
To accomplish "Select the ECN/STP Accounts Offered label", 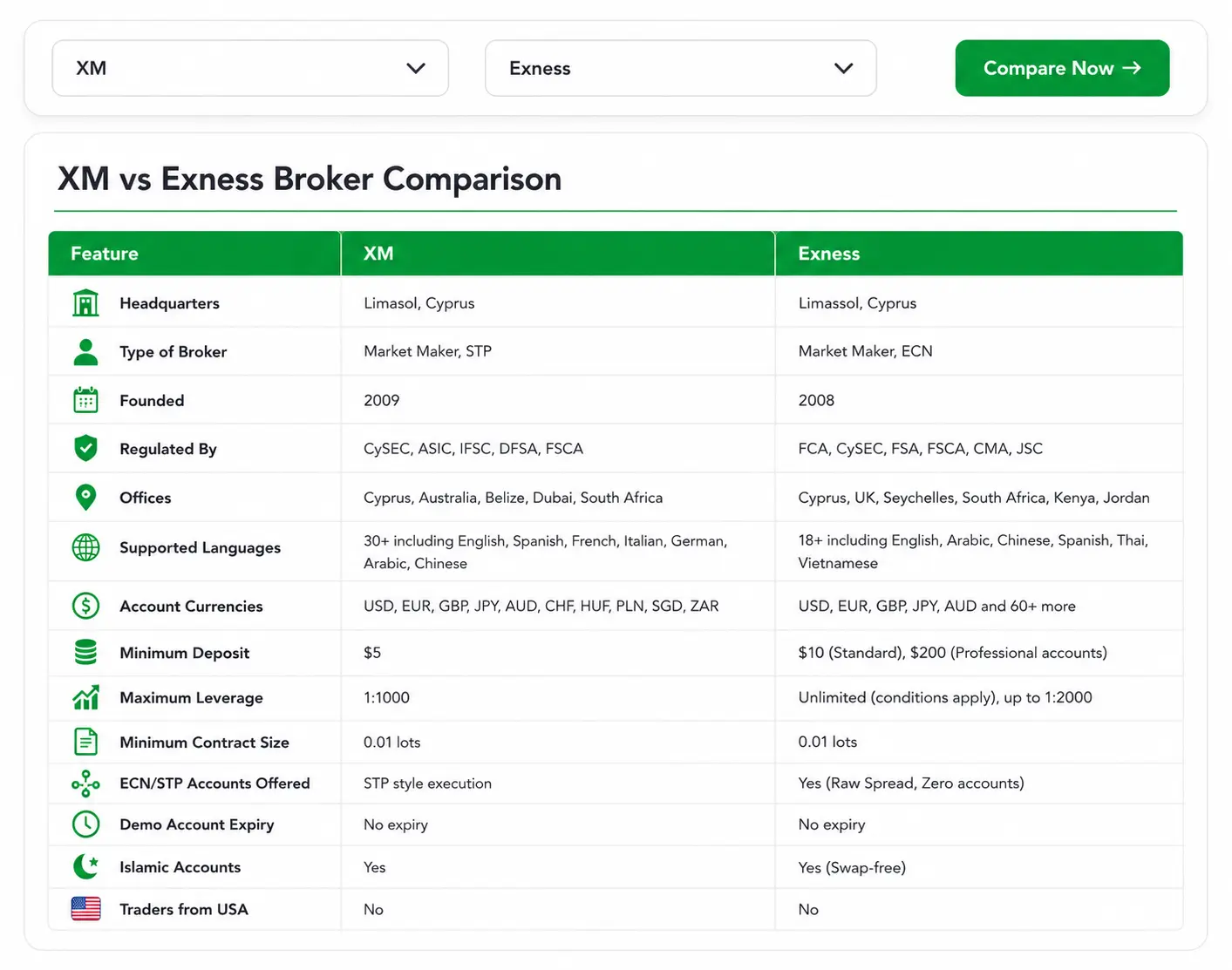I will click(214, 783).
